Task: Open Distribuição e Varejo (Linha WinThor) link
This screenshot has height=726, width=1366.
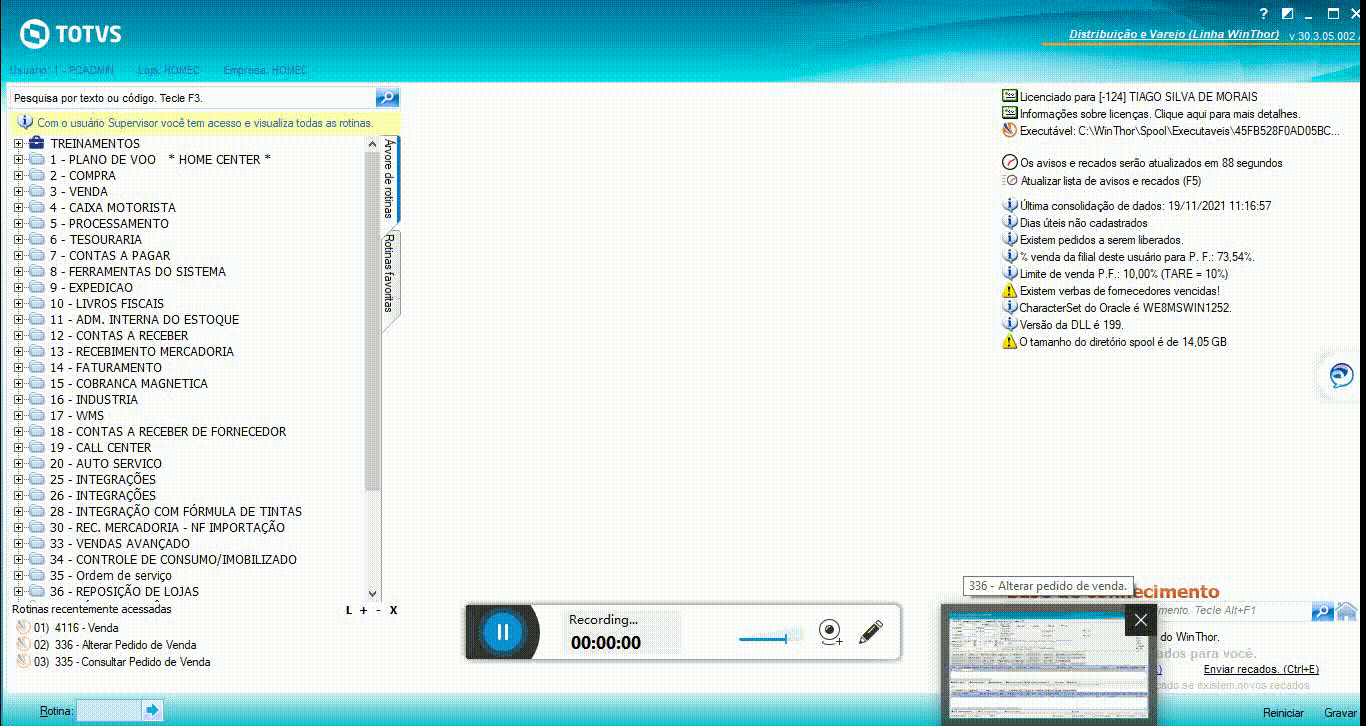Action: [x=1174, y=34]
